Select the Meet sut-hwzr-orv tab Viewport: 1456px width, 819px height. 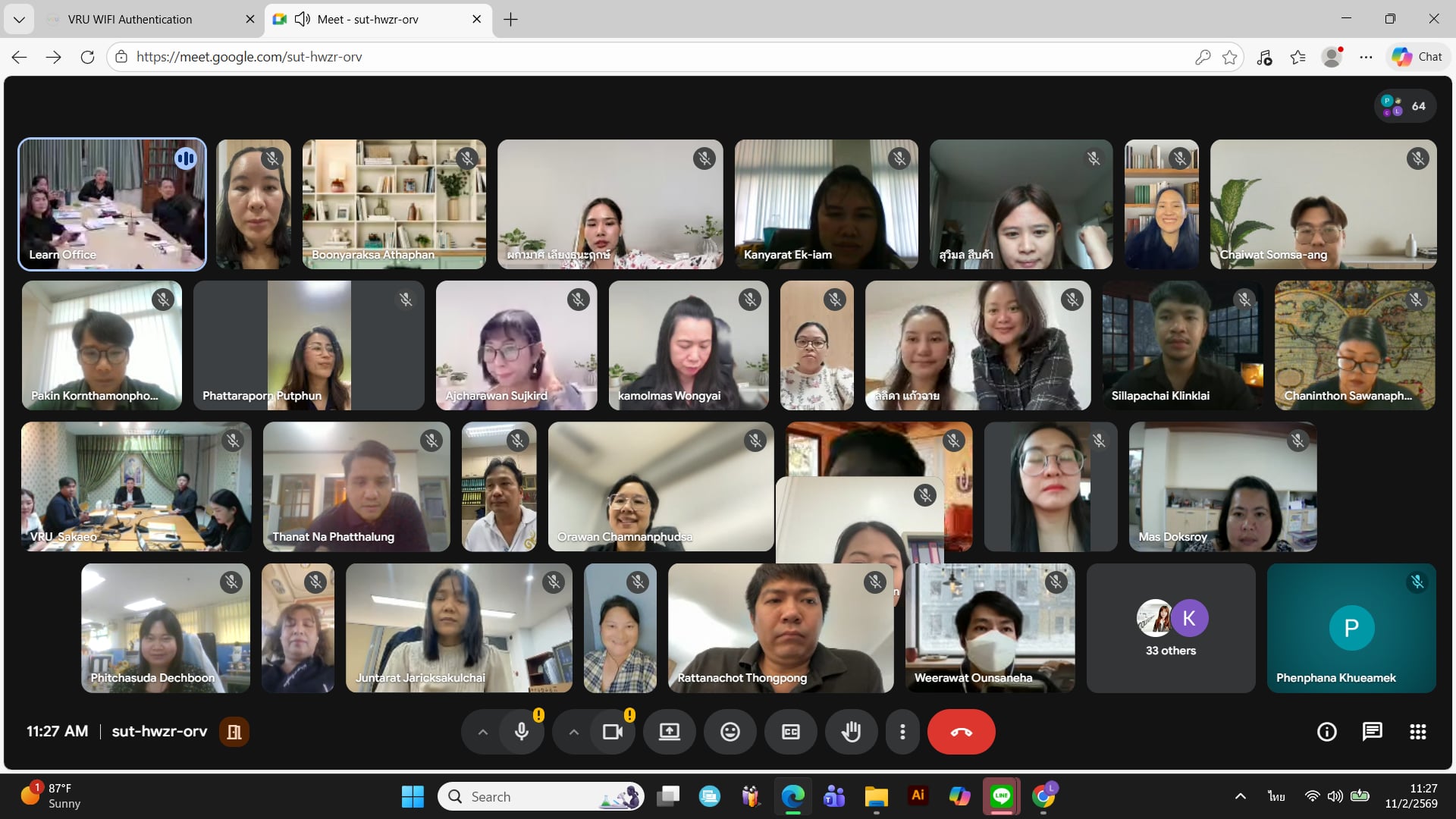coord(368,19)
